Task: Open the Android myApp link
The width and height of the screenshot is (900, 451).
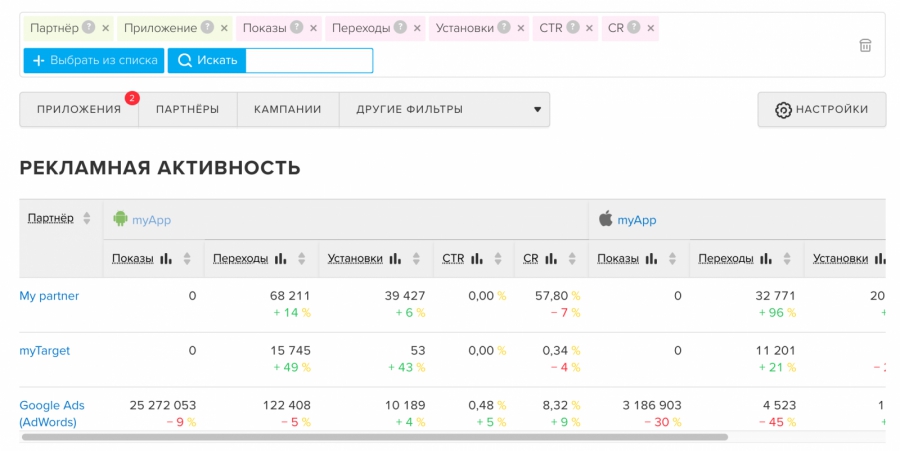Action: tap(152, 220)
